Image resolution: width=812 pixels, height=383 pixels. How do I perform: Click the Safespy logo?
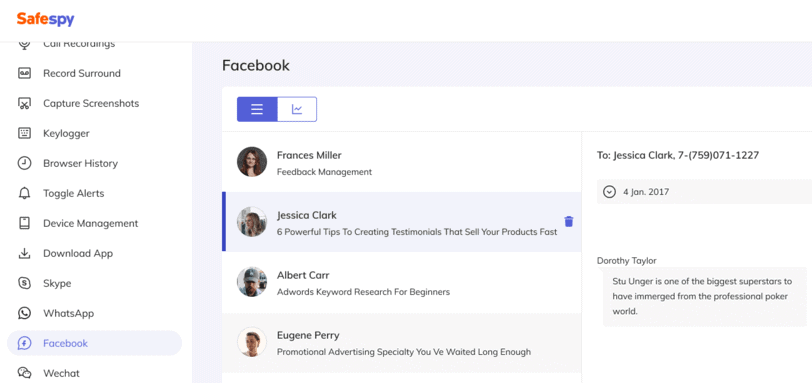[46, 20]
